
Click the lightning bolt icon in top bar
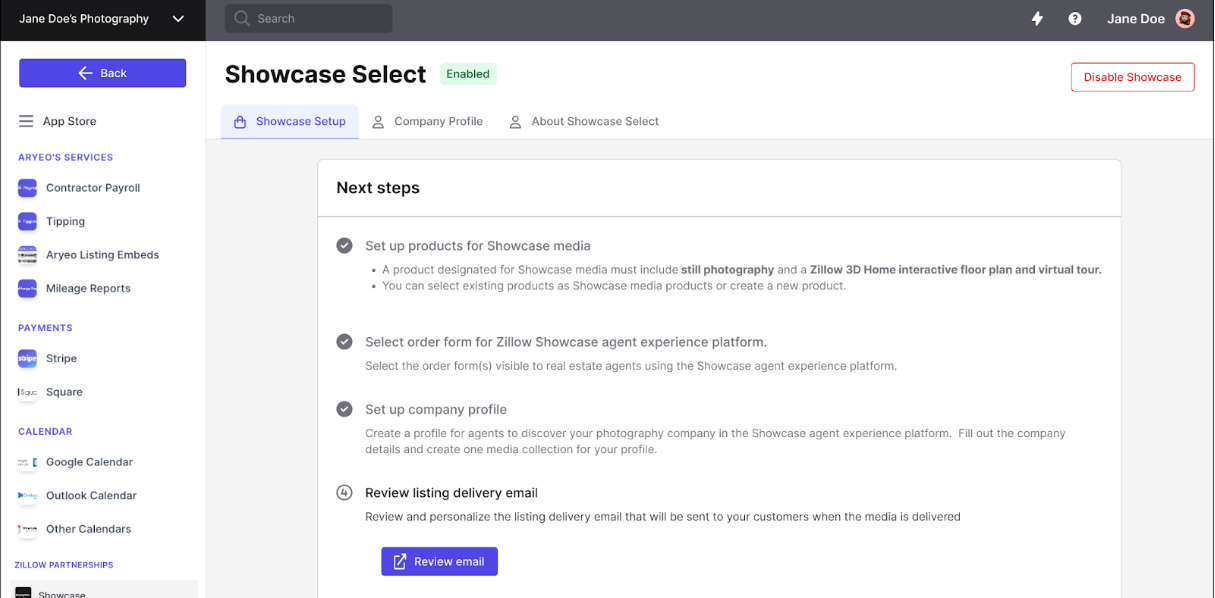tap(1037, 18)
